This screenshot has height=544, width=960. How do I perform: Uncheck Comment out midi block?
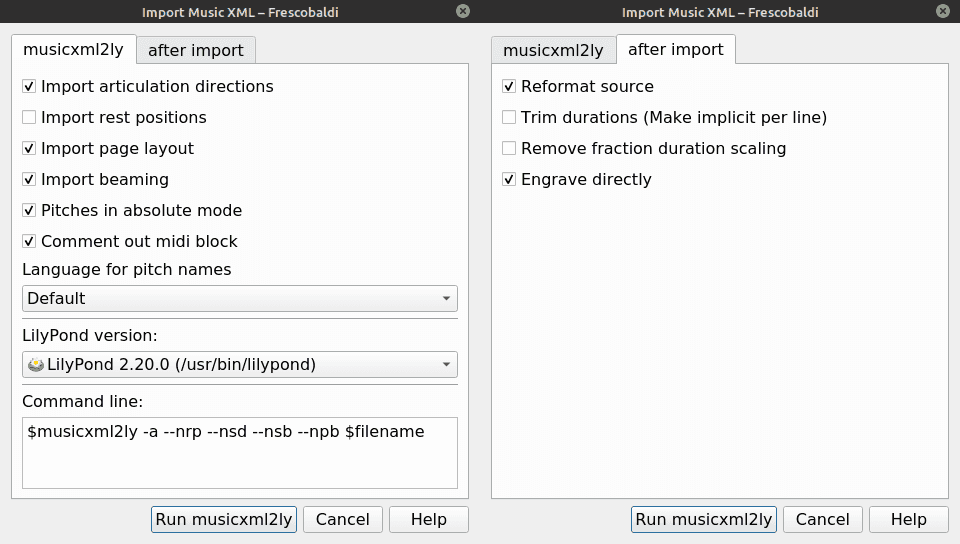point(29,242)
